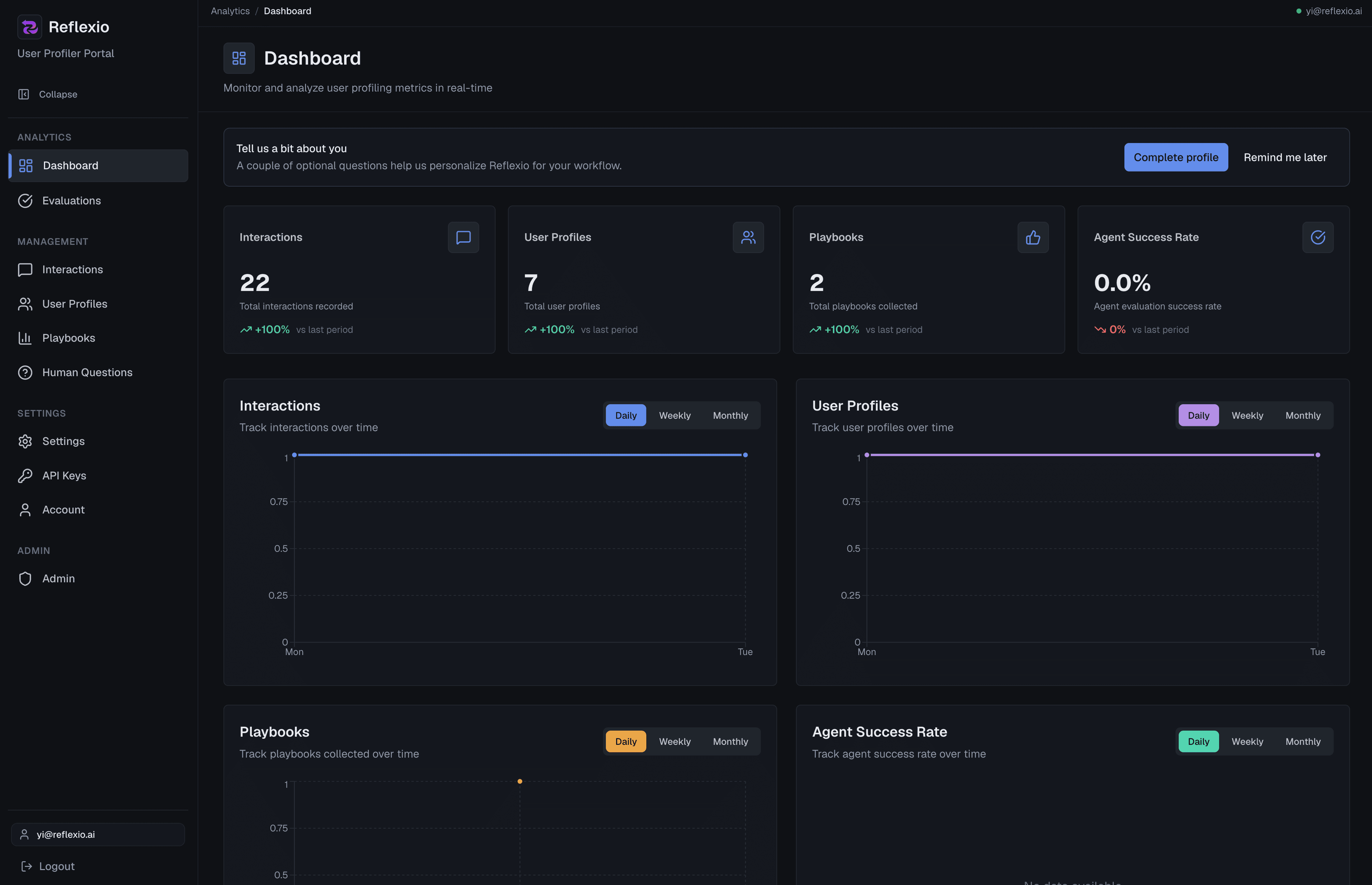Viewport: 1372px width, 885px height.
Task: Click the Logout arrow icon
Action: (x=26, y=866)
